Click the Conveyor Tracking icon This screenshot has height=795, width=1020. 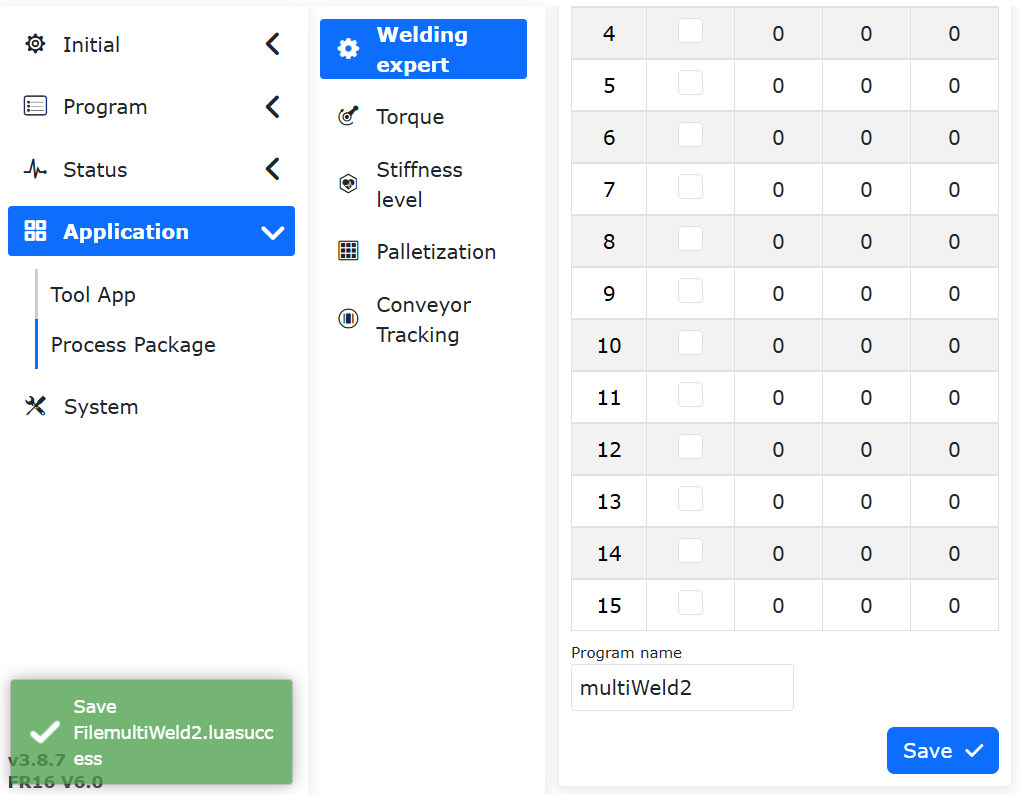tap(348, 319)
